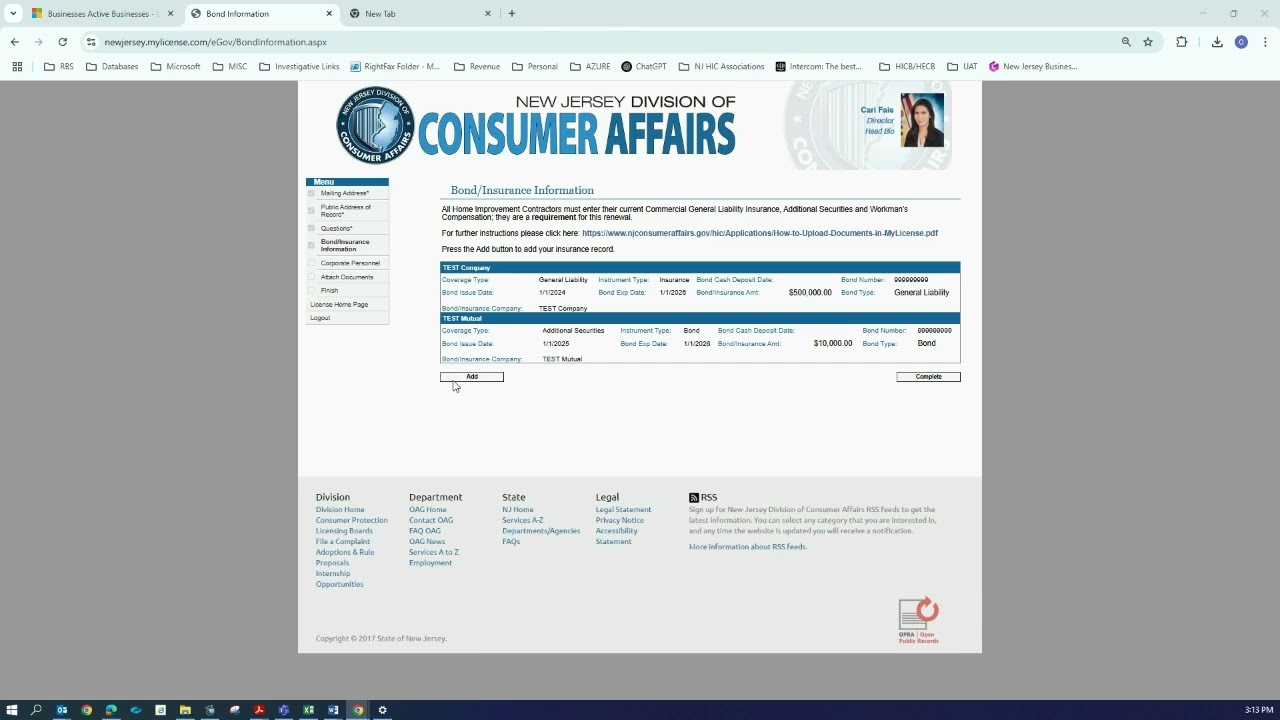Image resolution: width=1280 pixels, height=720 pixels.
Task: View site information icon in address bar
Action: tap(91, 42)
